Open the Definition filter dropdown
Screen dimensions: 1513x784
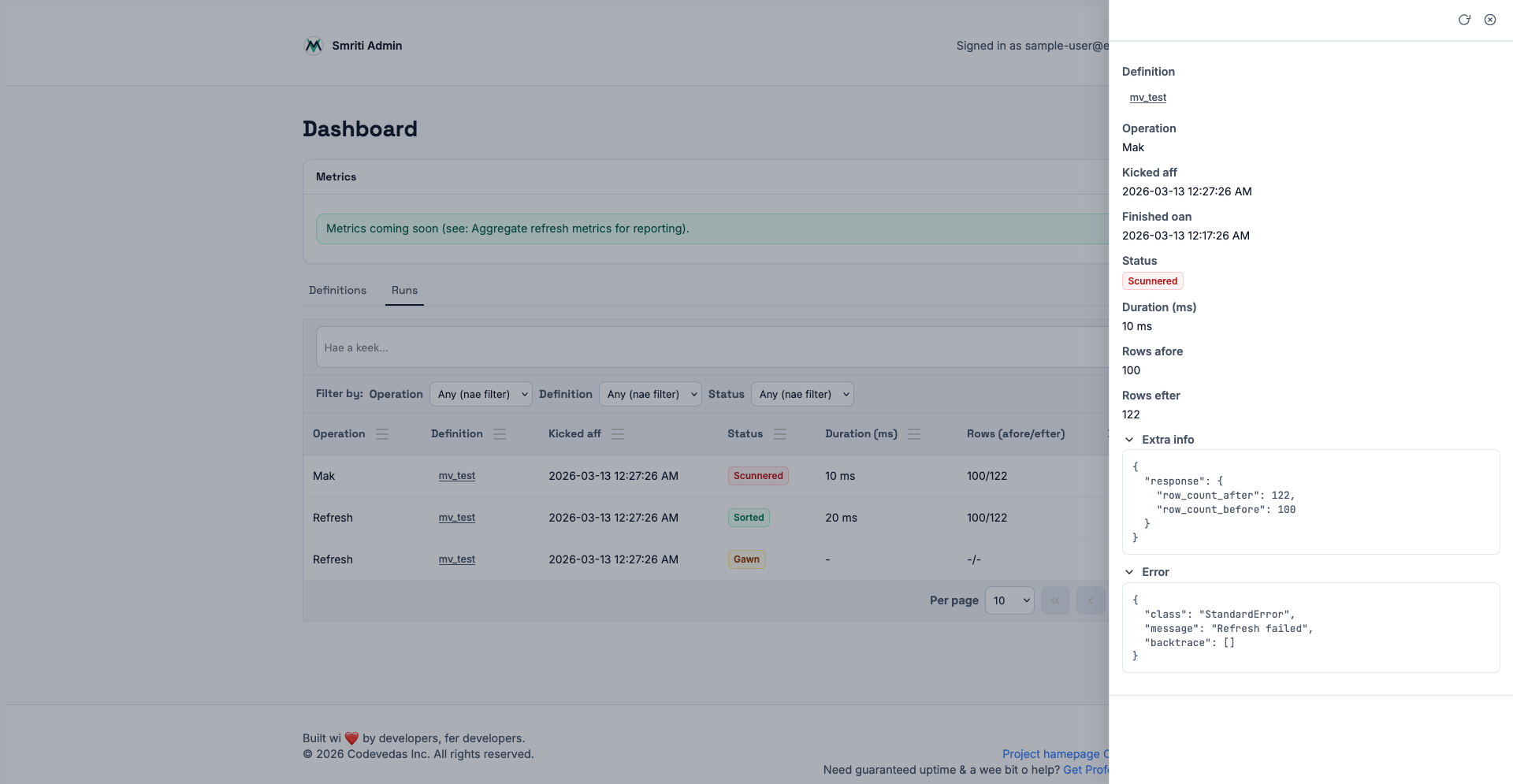pyautogui.click(x=650, y=394)
